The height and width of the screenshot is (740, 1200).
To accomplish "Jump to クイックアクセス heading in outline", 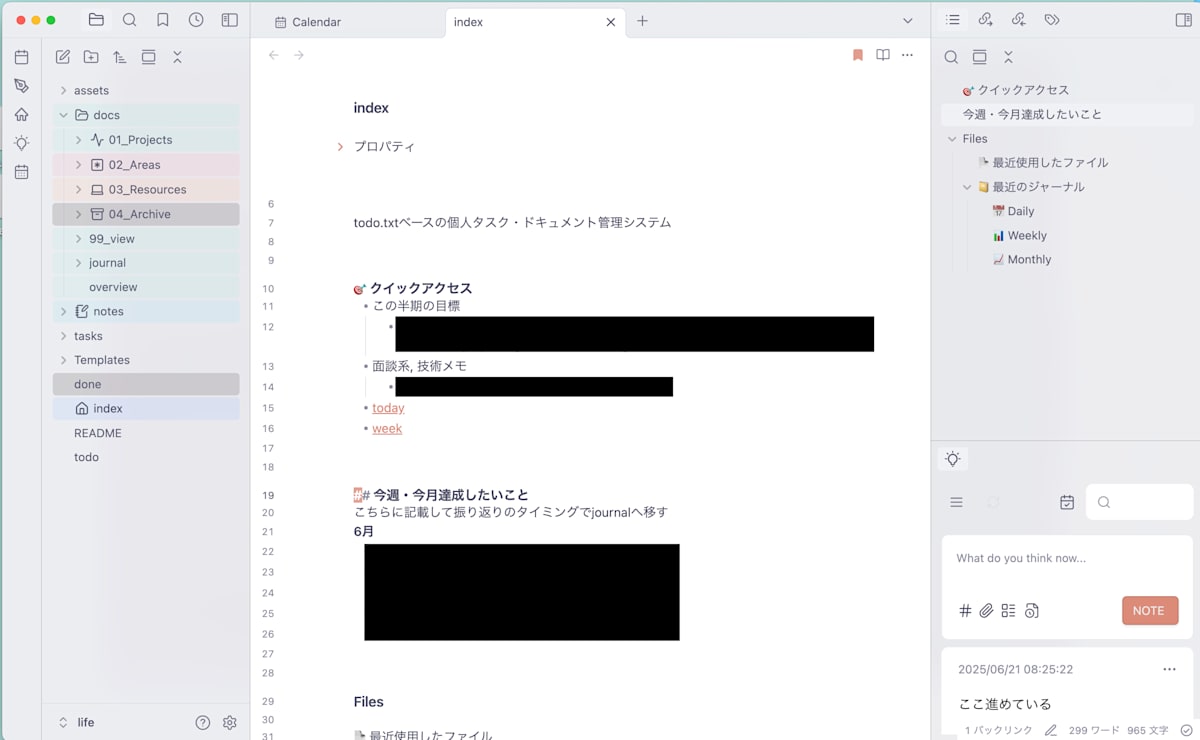I will coord(1016,90).
